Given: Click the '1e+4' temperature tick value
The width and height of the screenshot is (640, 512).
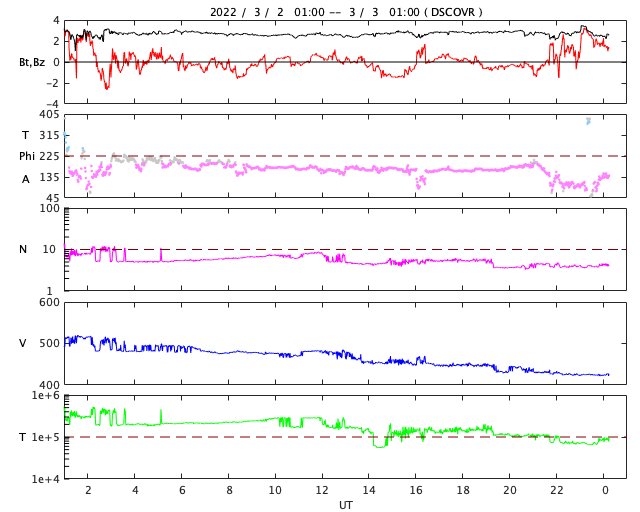Looking at the screenshot, I should (45, 479).
